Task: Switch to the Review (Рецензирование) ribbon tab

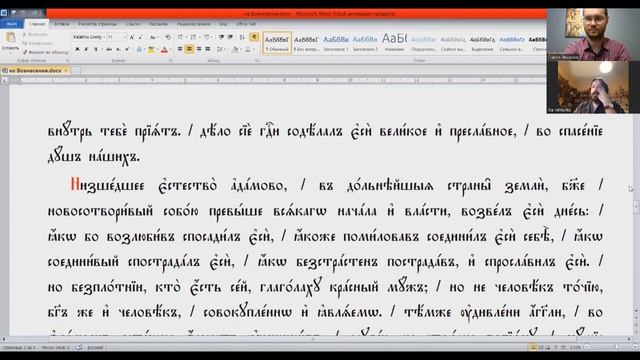Action: [x=194, y=24]
